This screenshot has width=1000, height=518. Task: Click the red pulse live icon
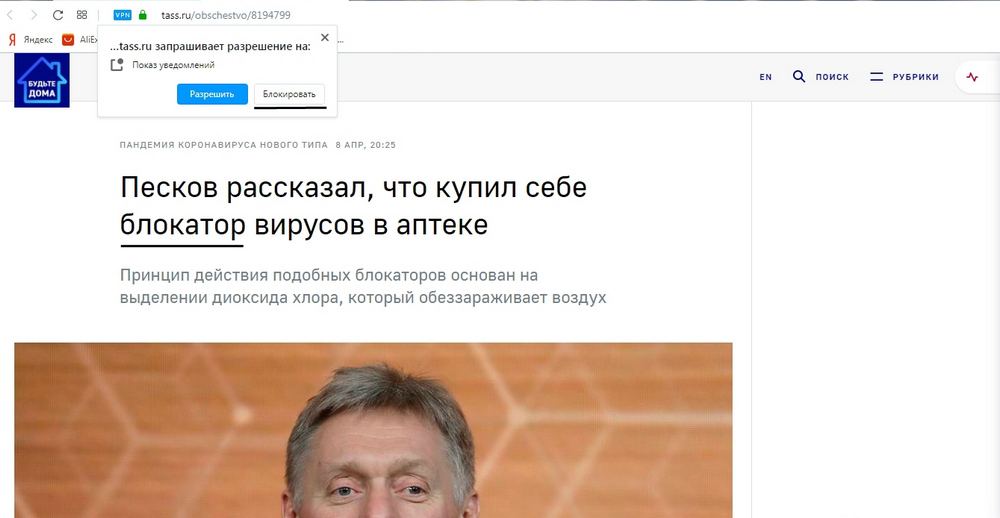[x=972, y=77]
